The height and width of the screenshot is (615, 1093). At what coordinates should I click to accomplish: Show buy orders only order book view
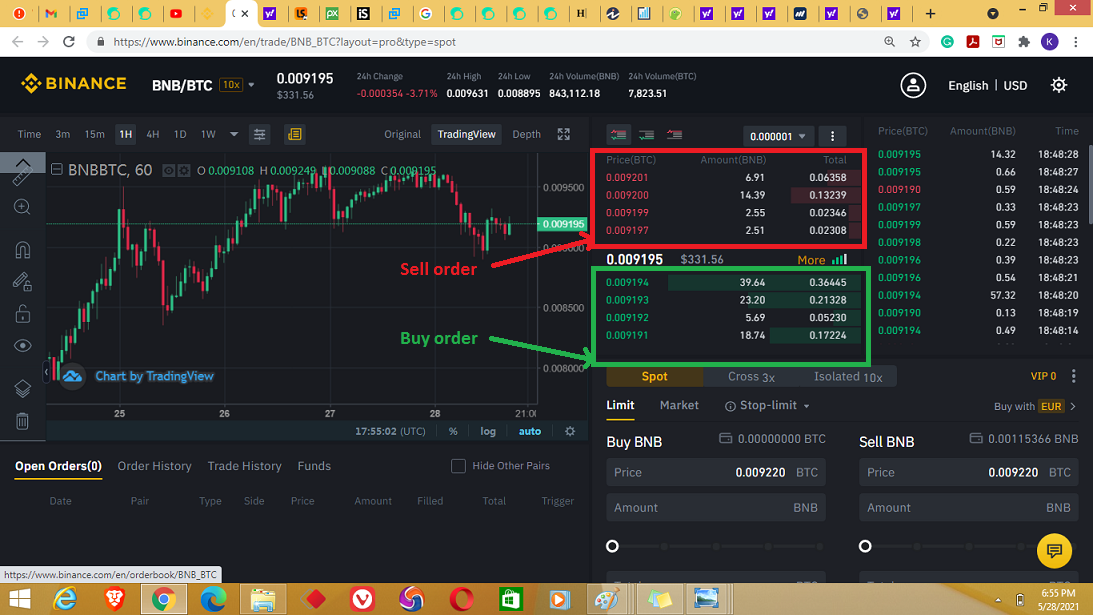coord(646,135)
